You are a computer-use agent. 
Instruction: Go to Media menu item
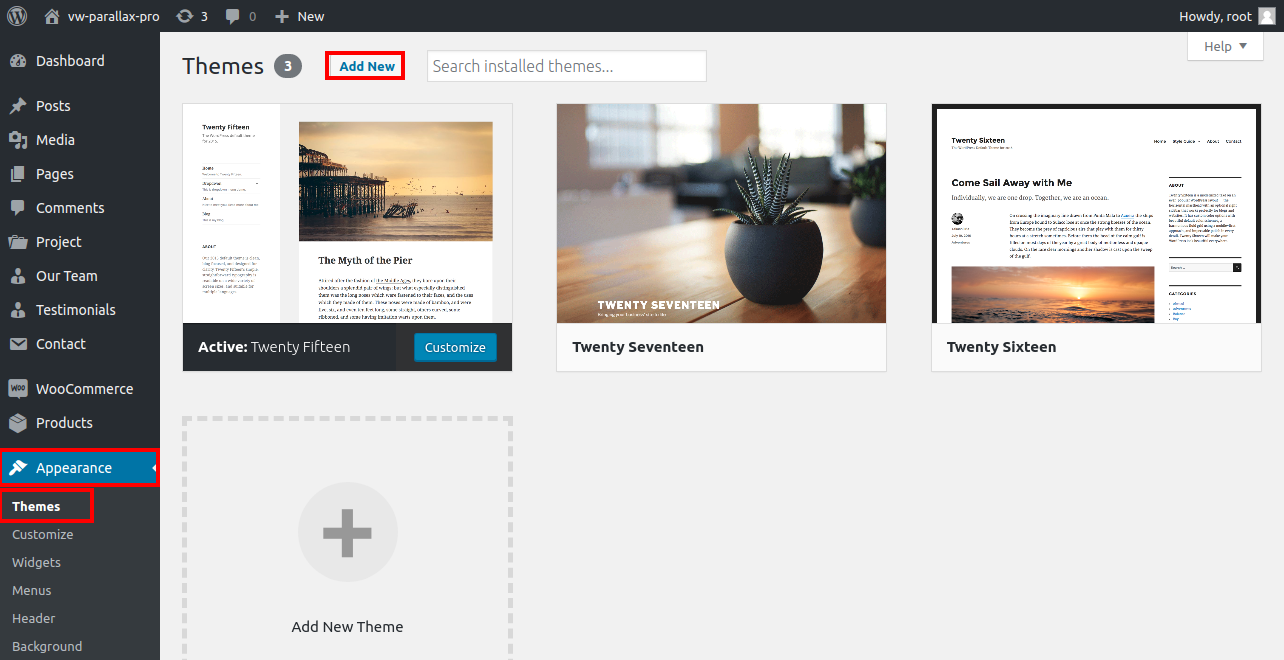coord(80,140)
